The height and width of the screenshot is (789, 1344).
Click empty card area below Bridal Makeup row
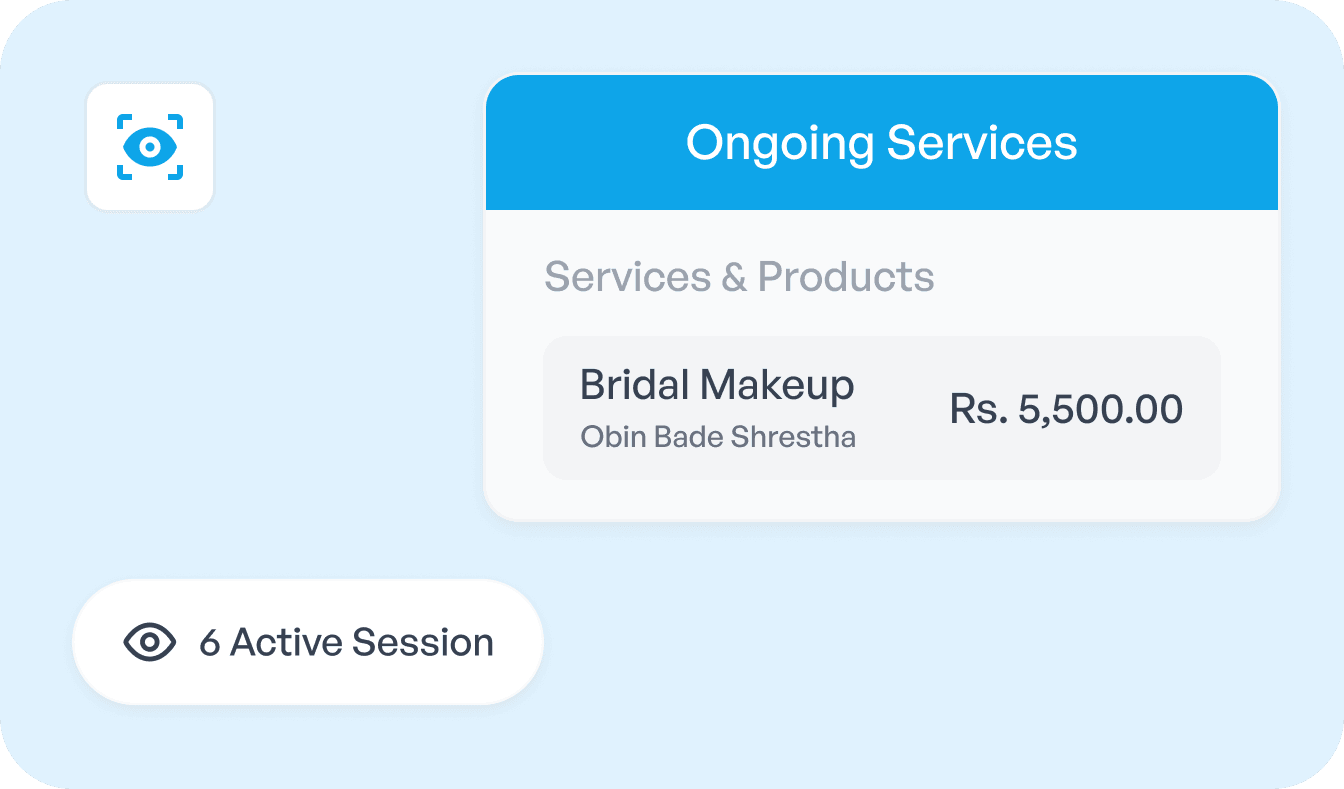tap(881, 499)
